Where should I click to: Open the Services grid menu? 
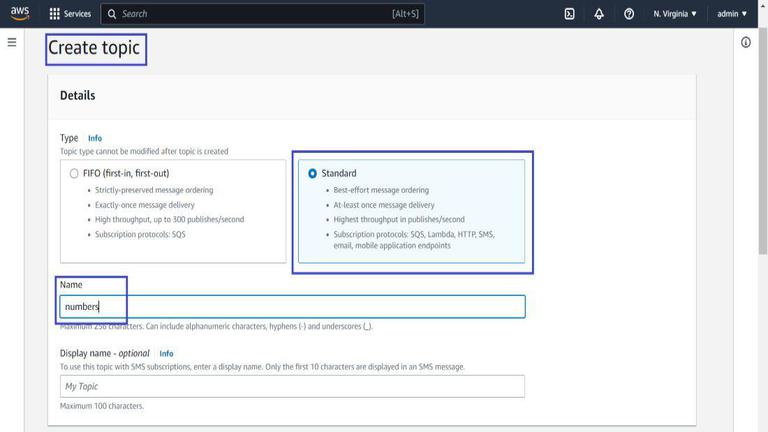tap(70, 14)
